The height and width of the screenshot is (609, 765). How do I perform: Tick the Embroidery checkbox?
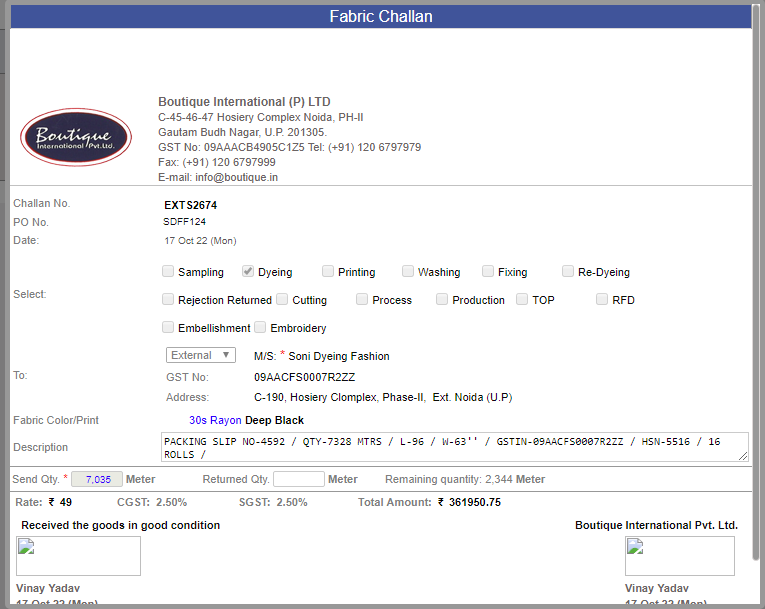point(260,327)
